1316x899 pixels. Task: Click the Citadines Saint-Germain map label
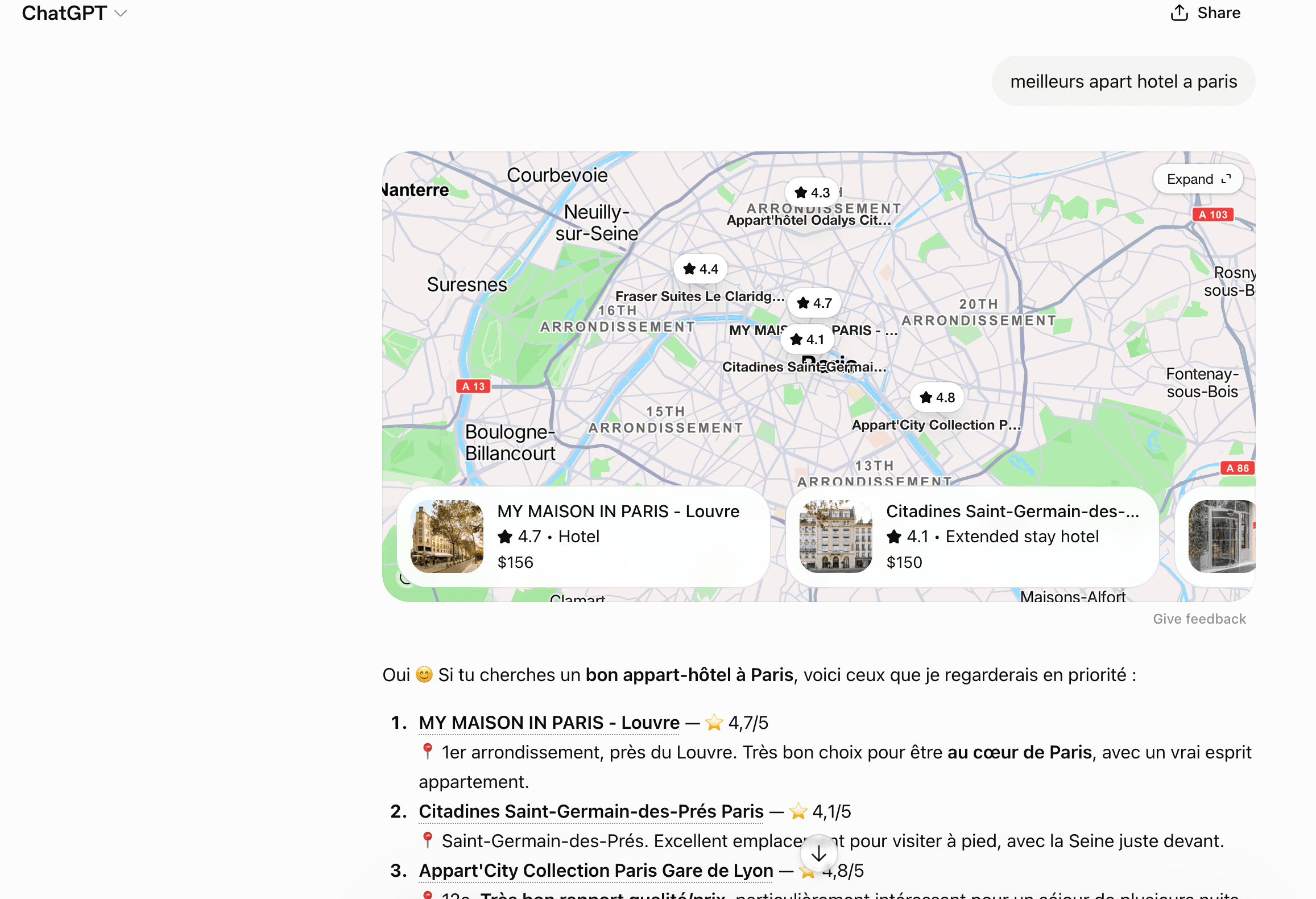click(804, 367)
